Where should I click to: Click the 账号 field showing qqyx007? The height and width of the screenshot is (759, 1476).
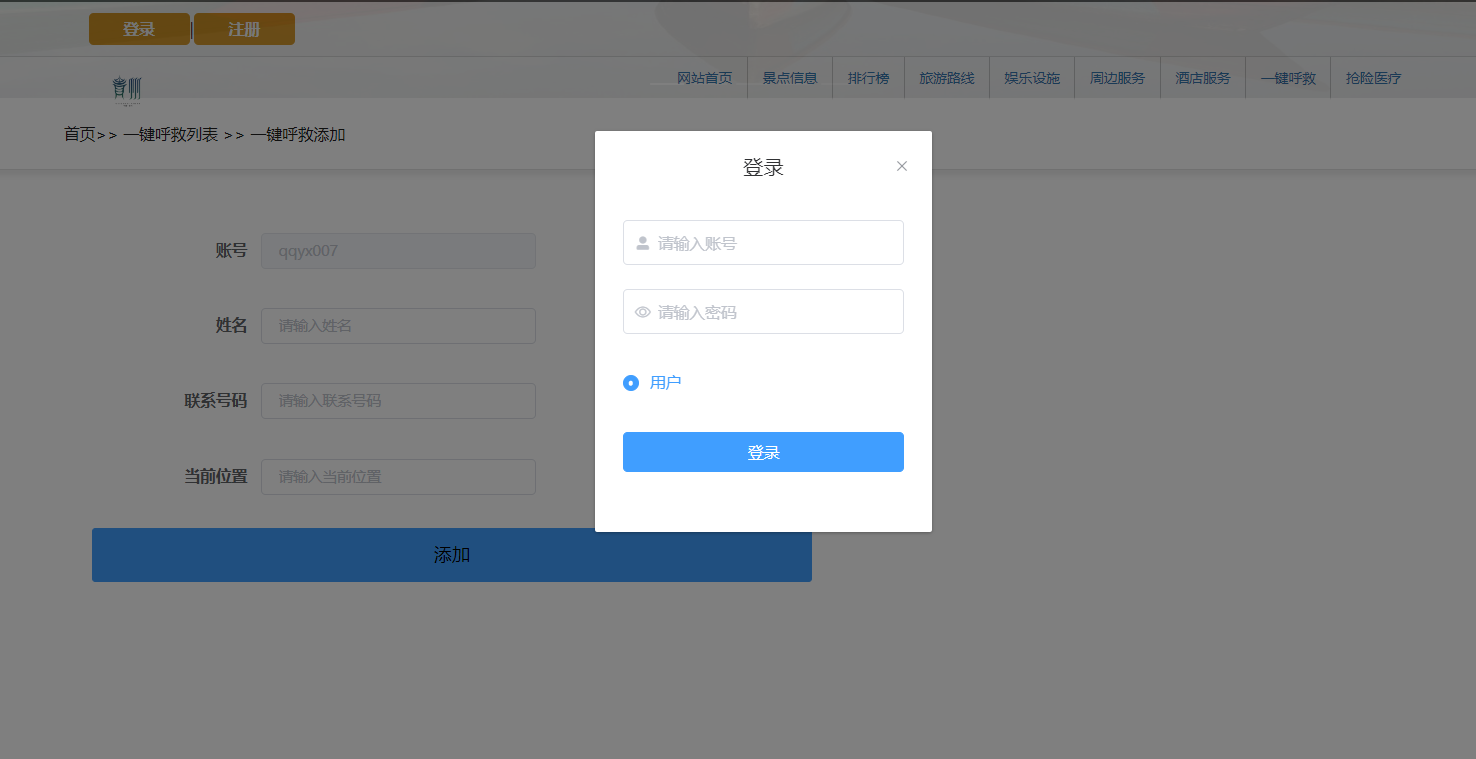click(398, 251)
